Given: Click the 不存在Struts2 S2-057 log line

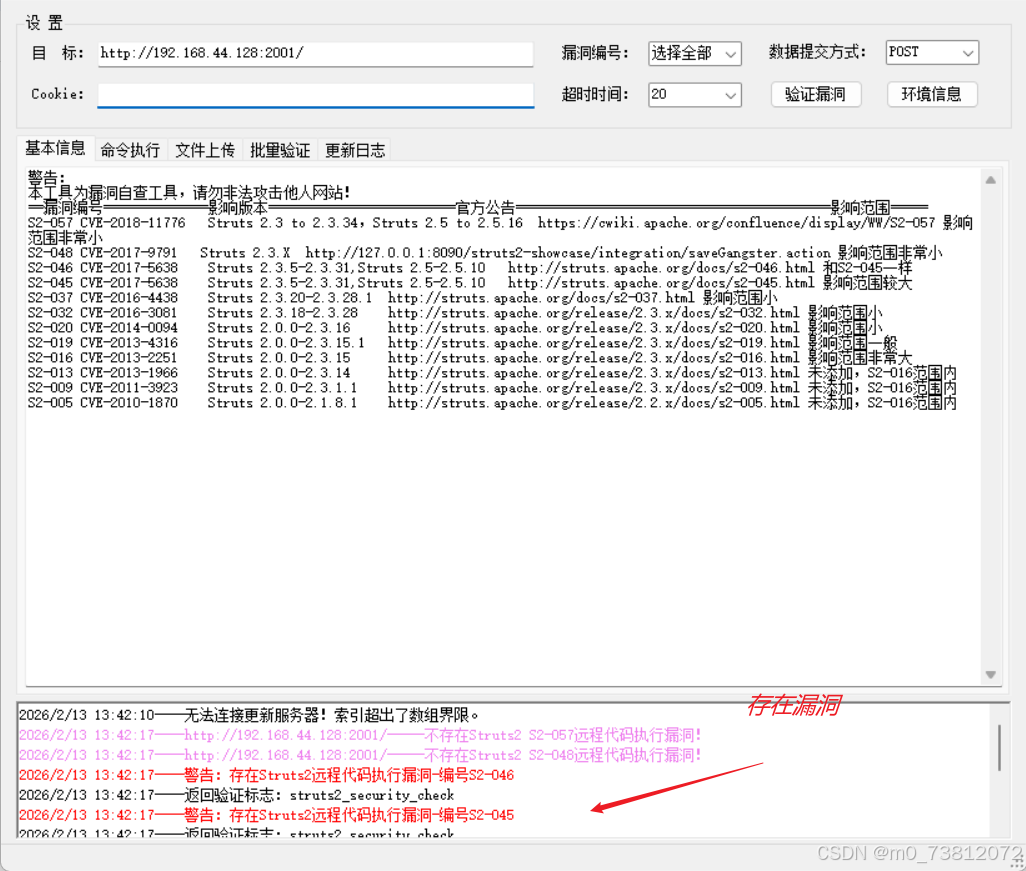Looking at the screenshot, I should click(x=361, y=736).
